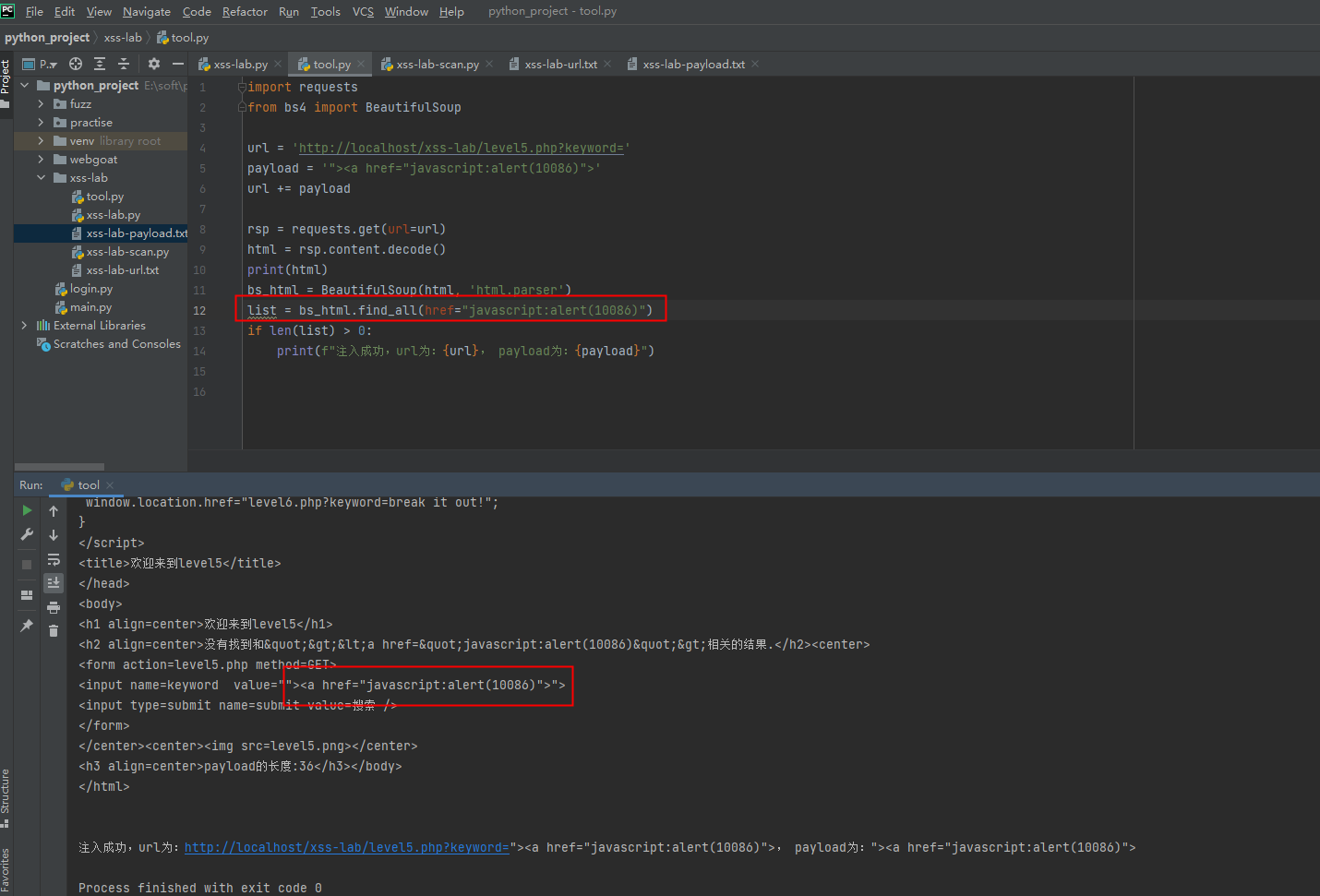Rerun the tool script with green play icon
This screenshot has width=1320, height=896.
pos(27,510)
